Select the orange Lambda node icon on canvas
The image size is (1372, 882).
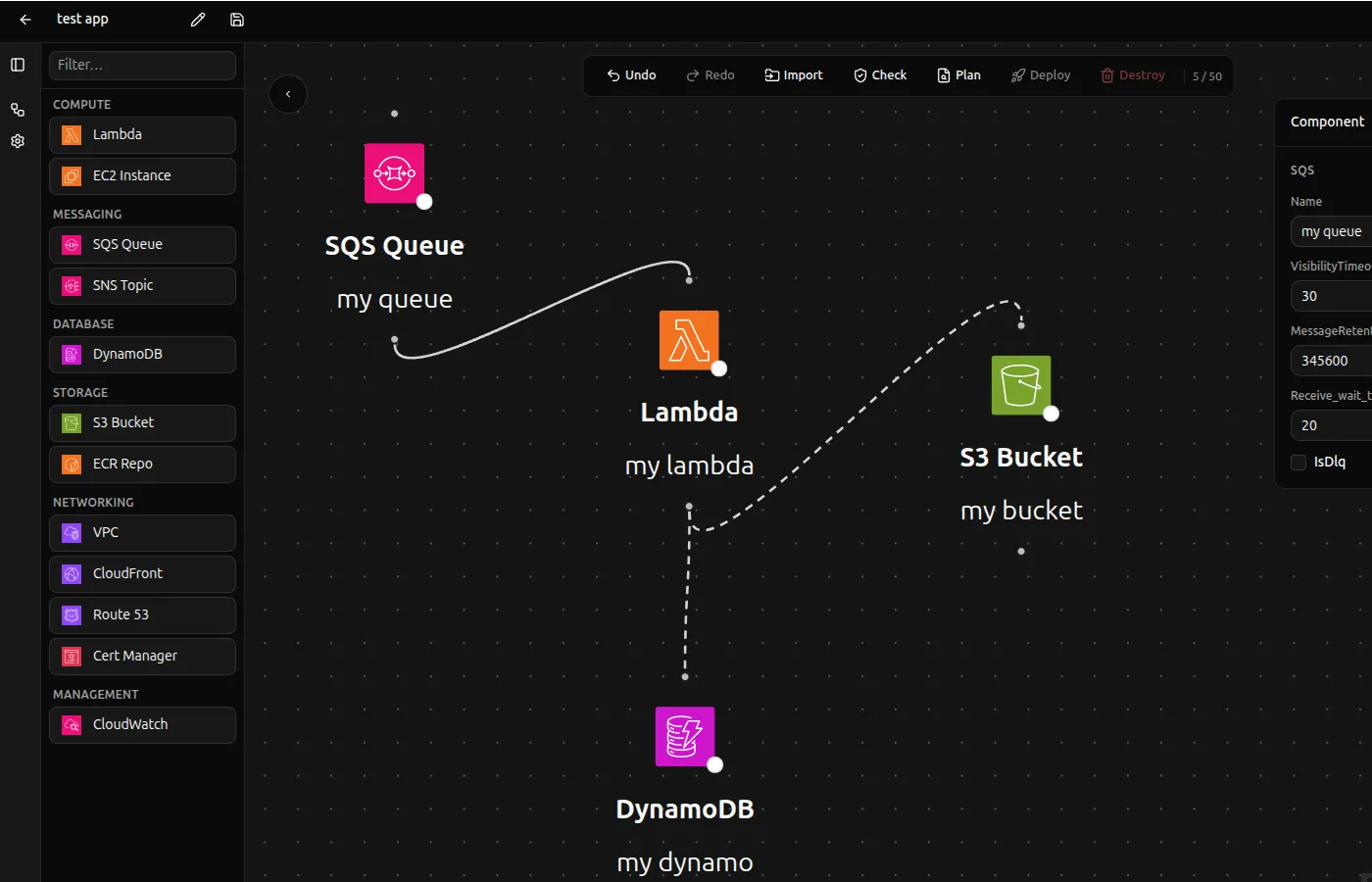pos(689,340)
